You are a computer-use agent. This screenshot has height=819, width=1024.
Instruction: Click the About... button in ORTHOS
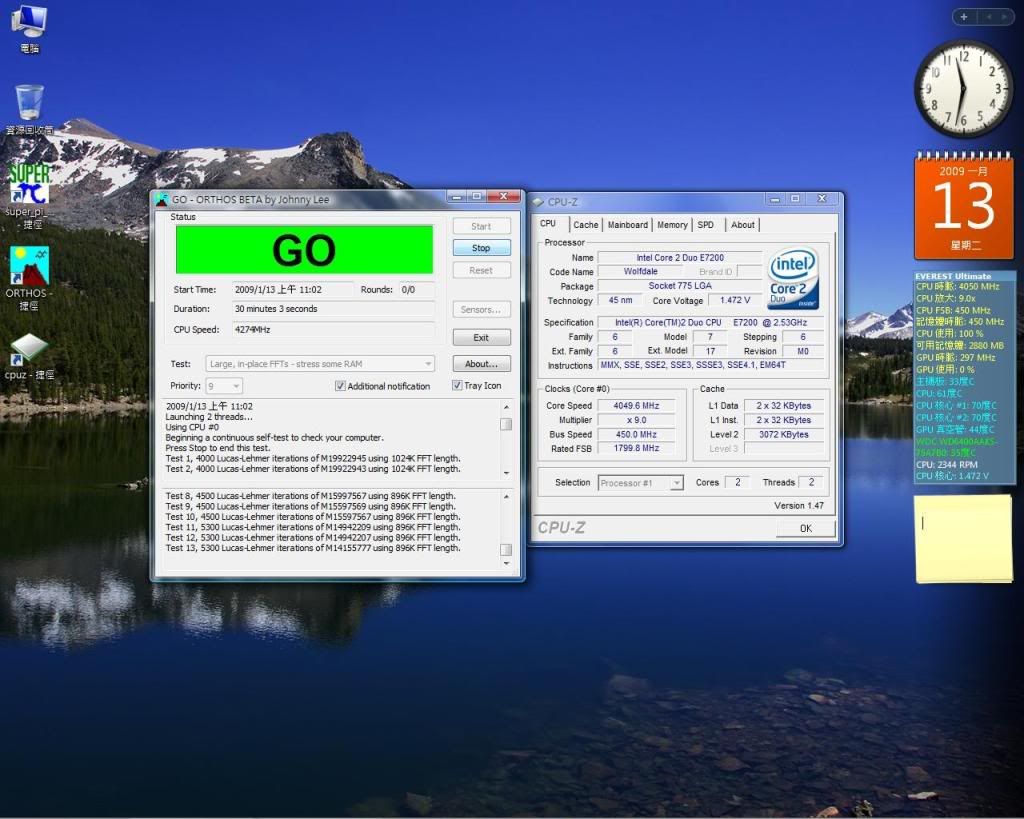pyautogui.click(x=481, y=364)
